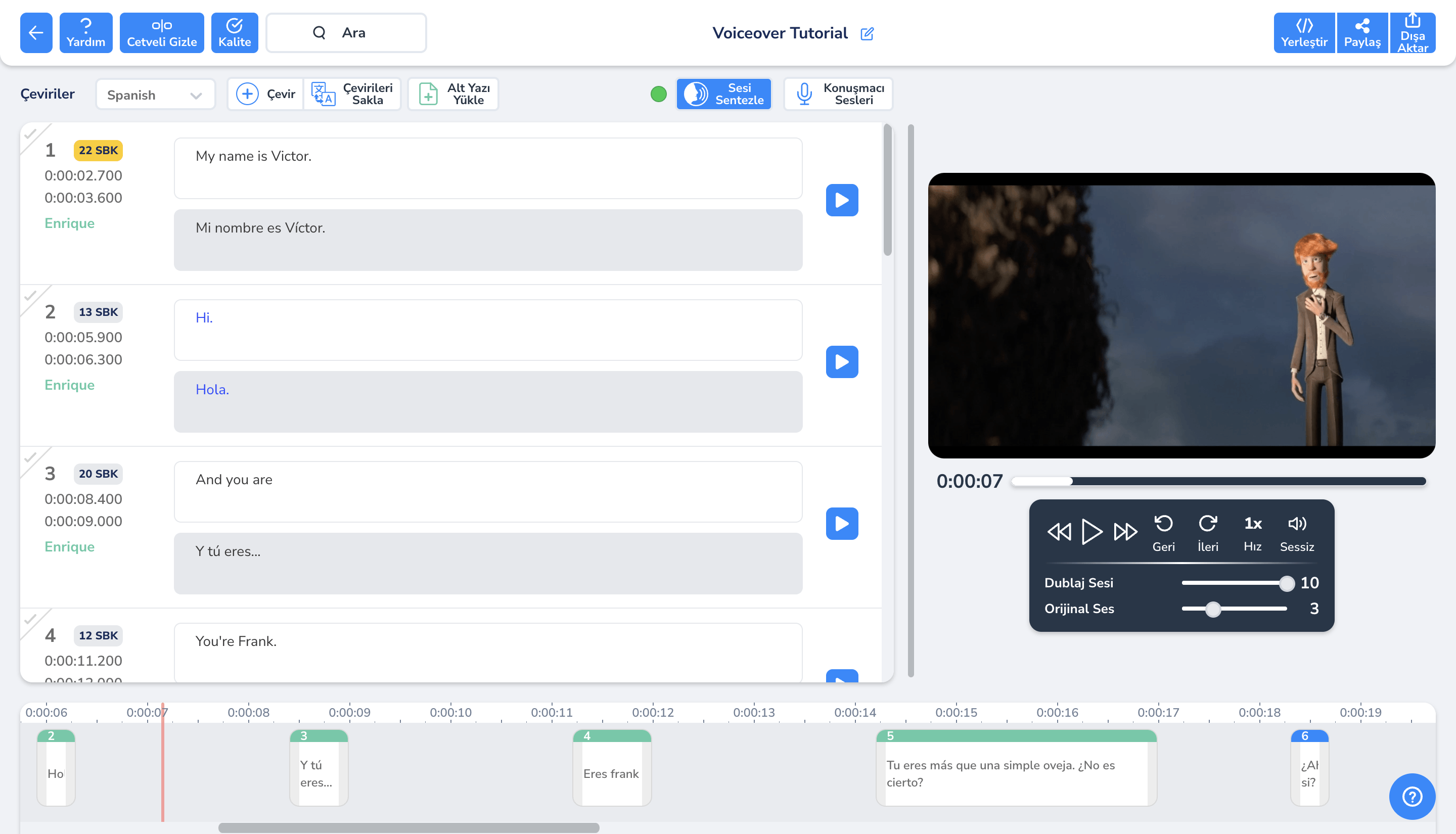Click the edit title pencil icon
The width and height of the screenshot is (1456, 834).
point(867,34)
